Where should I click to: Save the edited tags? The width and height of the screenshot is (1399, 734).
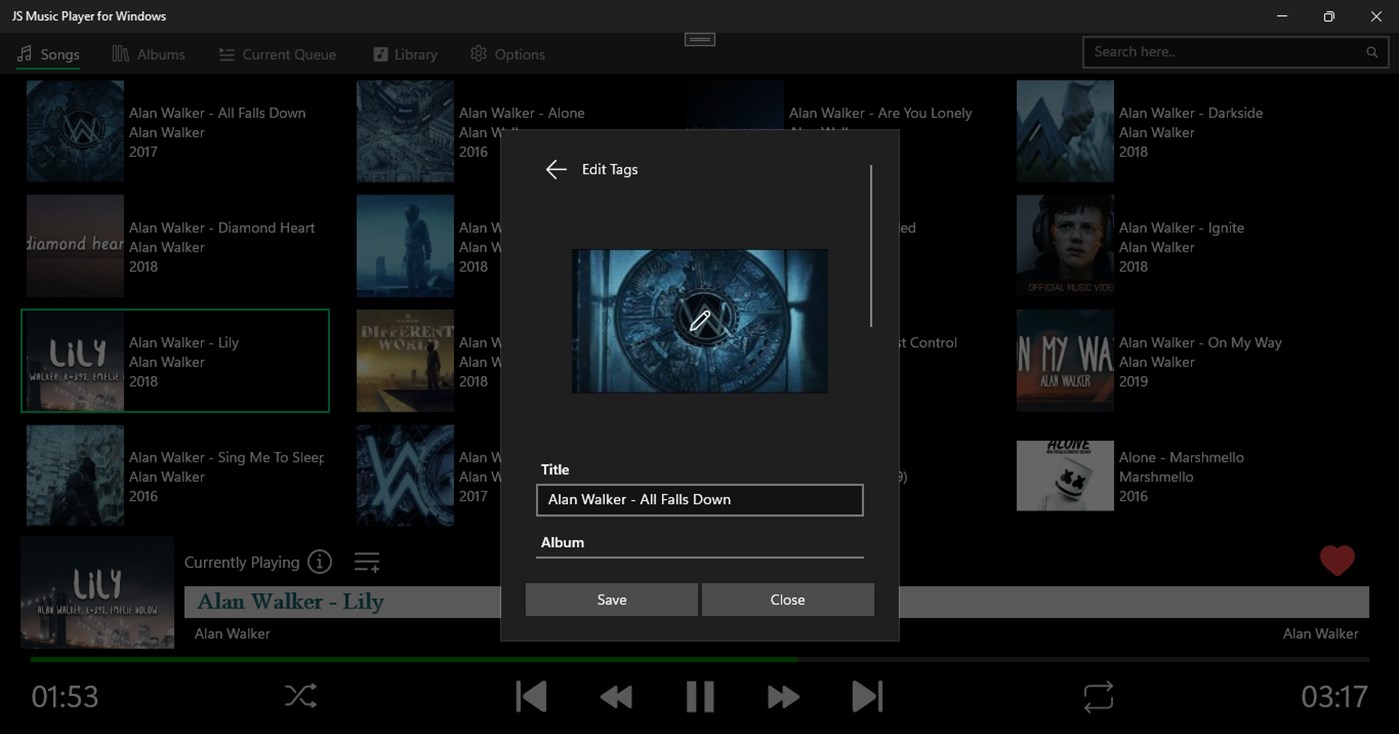coord(611,599)
